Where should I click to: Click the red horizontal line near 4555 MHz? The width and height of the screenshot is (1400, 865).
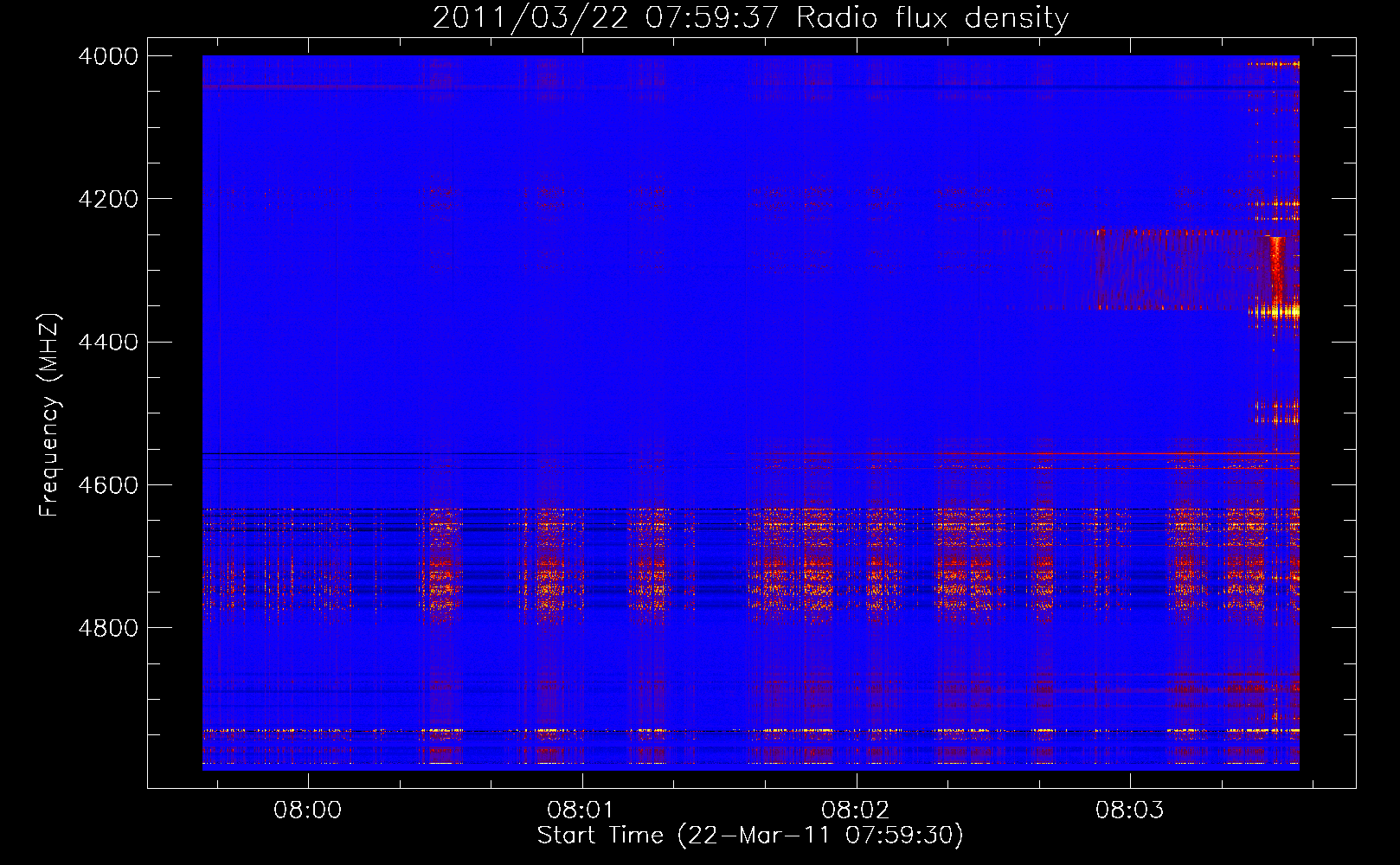1025,453
